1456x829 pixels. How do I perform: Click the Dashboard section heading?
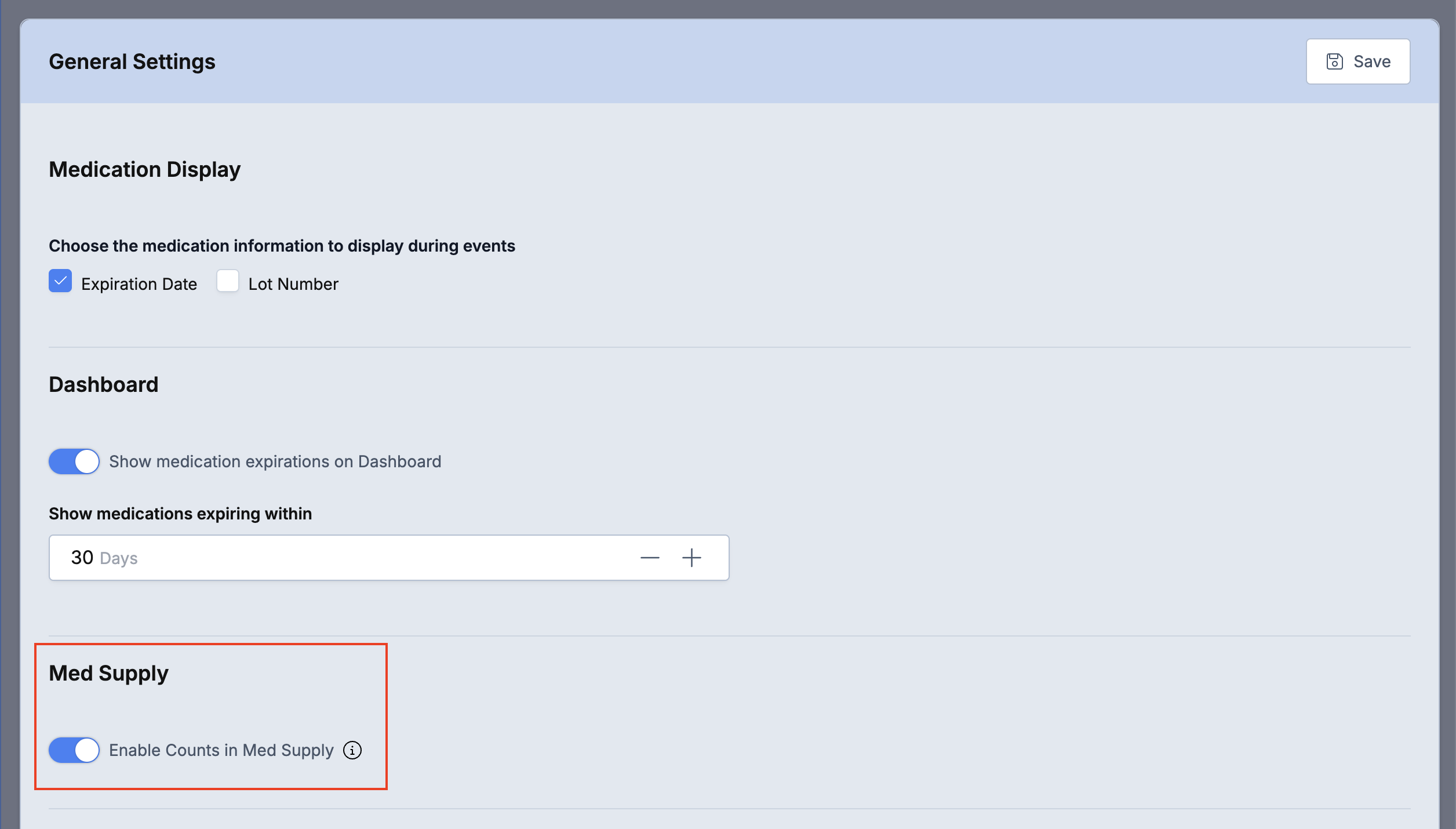tap(103, 384)
